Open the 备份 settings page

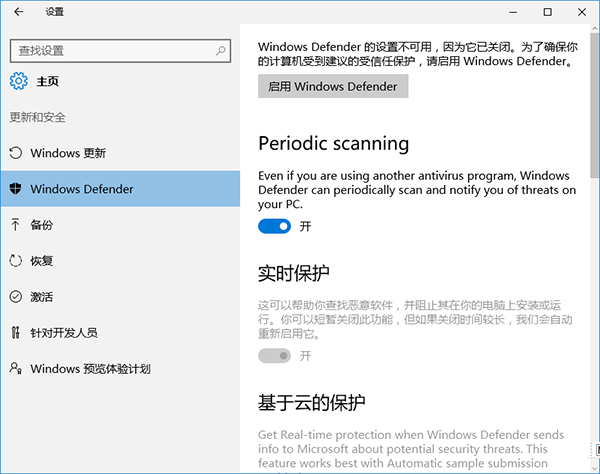click(x=121, y=225)
